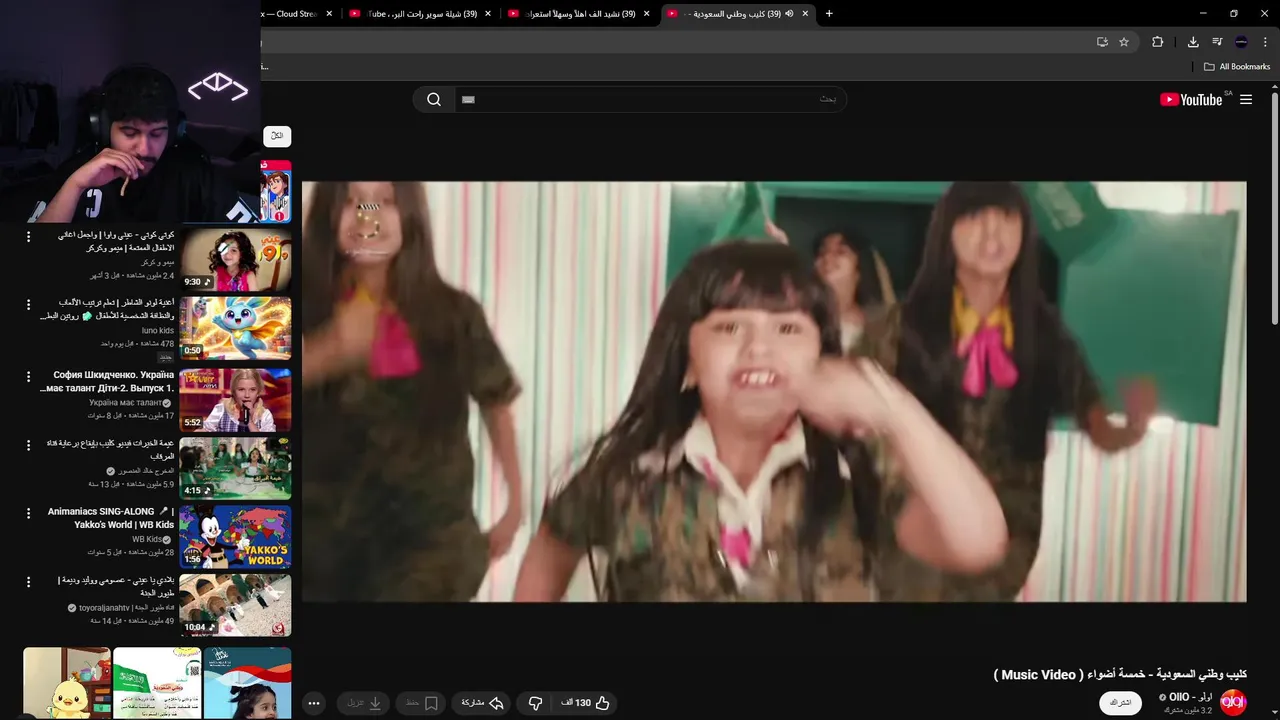This screenshot has width=1280, height=720.
Task: Open the yellow chick cartoon thumbnail
Action: [x=67, y=682]
